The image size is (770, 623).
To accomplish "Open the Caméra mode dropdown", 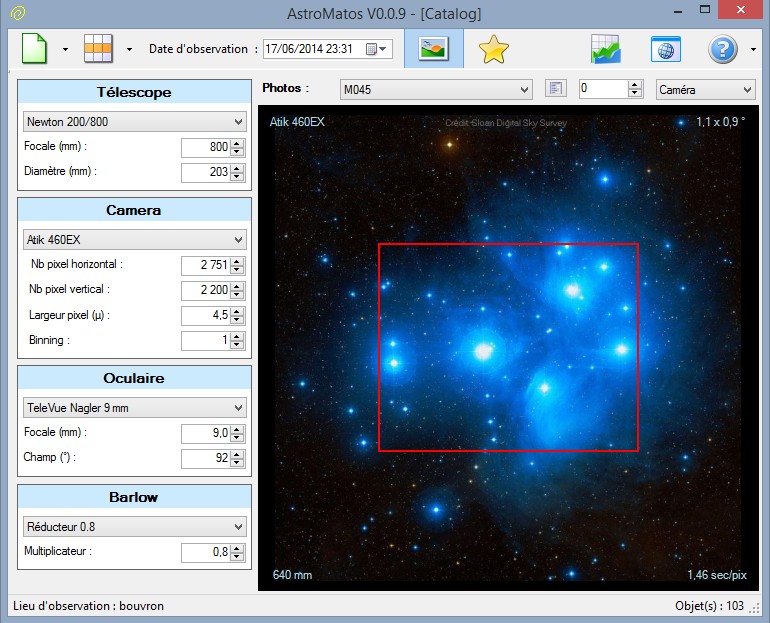I will pos(706,89).
